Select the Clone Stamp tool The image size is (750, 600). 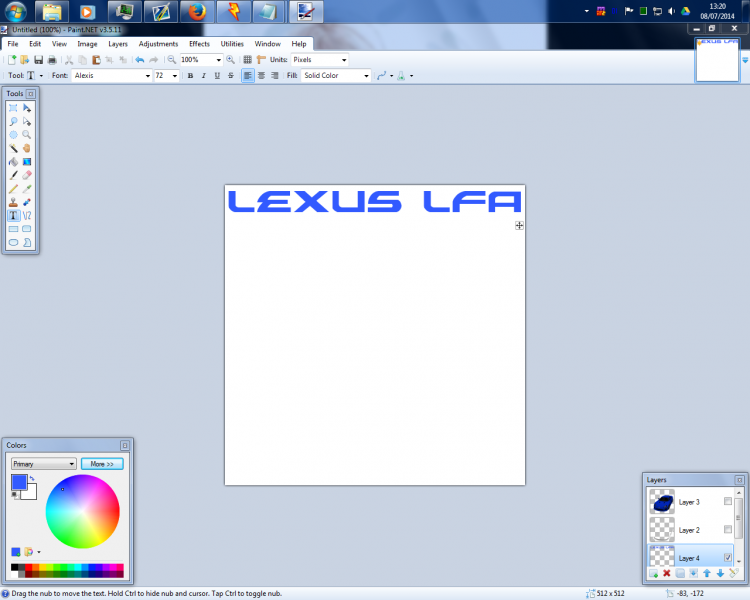[13, 202]
